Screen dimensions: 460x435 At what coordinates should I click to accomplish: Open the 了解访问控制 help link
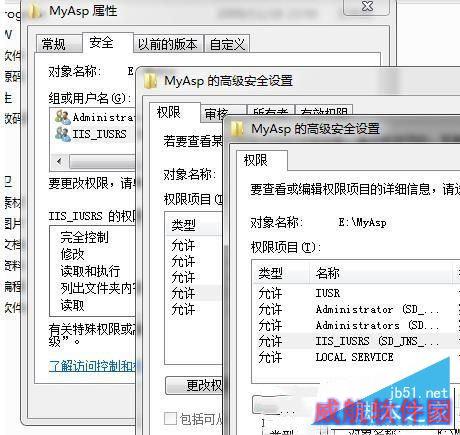[x=93, y=366]
